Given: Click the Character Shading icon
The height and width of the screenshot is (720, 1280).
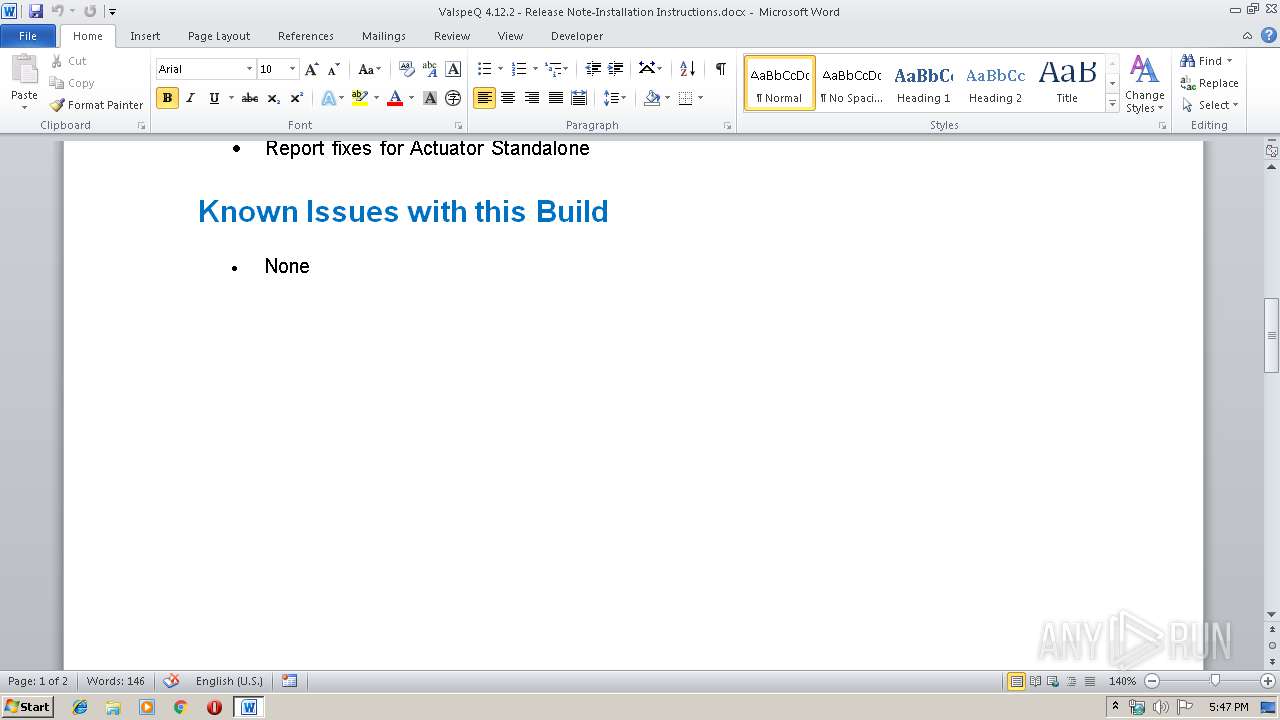Looking at the screenshot, I should [x=430, y=98].
